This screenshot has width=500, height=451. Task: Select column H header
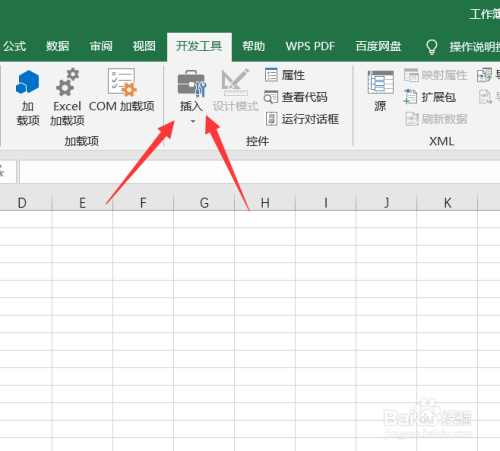(265, 203)
